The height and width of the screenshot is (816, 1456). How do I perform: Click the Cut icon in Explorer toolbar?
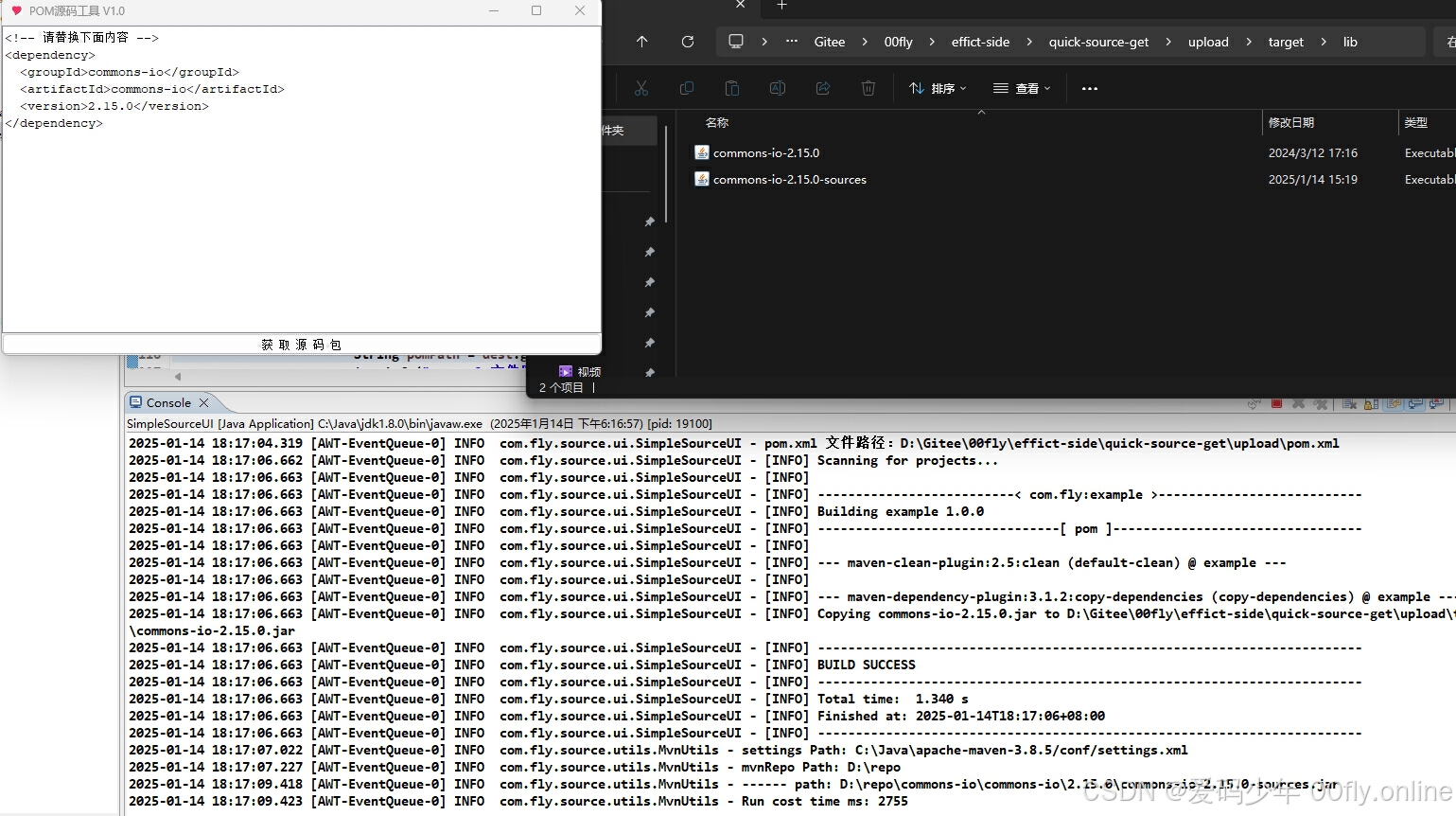pos(641,88)
